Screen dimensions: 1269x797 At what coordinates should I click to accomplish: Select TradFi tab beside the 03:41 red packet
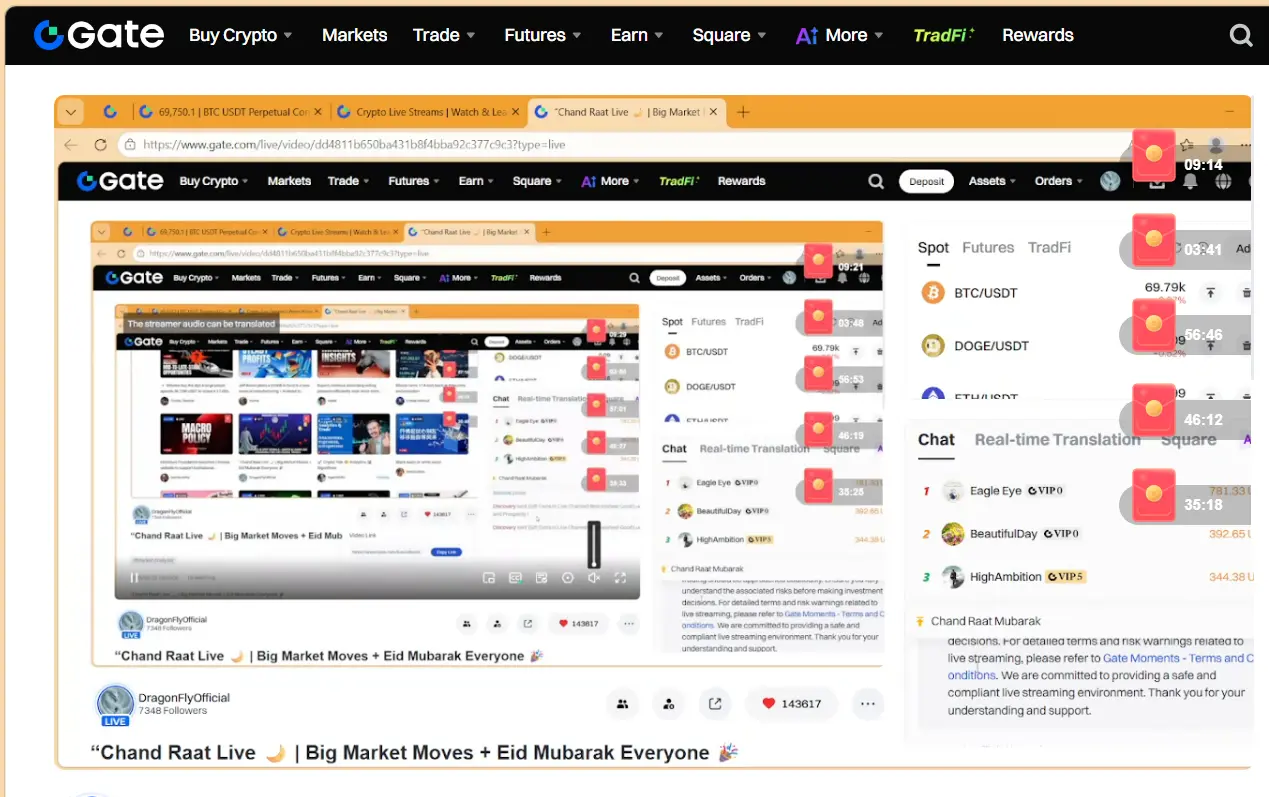point(1049,247)
